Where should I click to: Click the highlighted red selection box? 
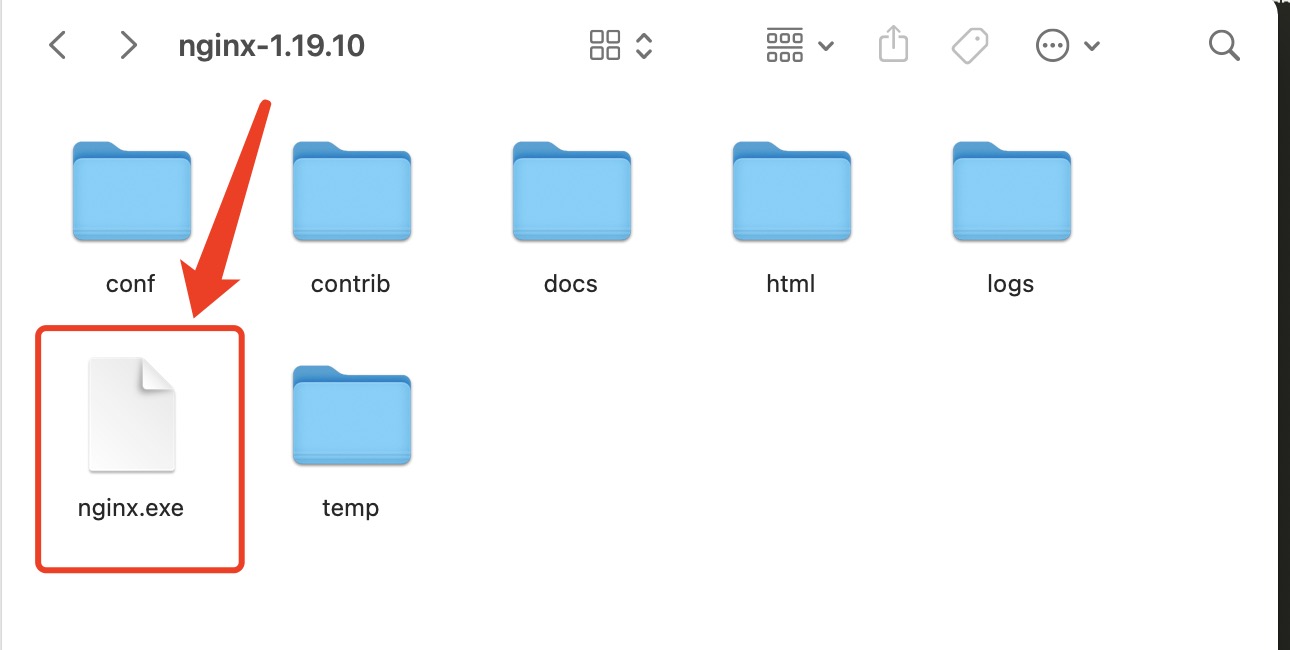click(139, 447)
